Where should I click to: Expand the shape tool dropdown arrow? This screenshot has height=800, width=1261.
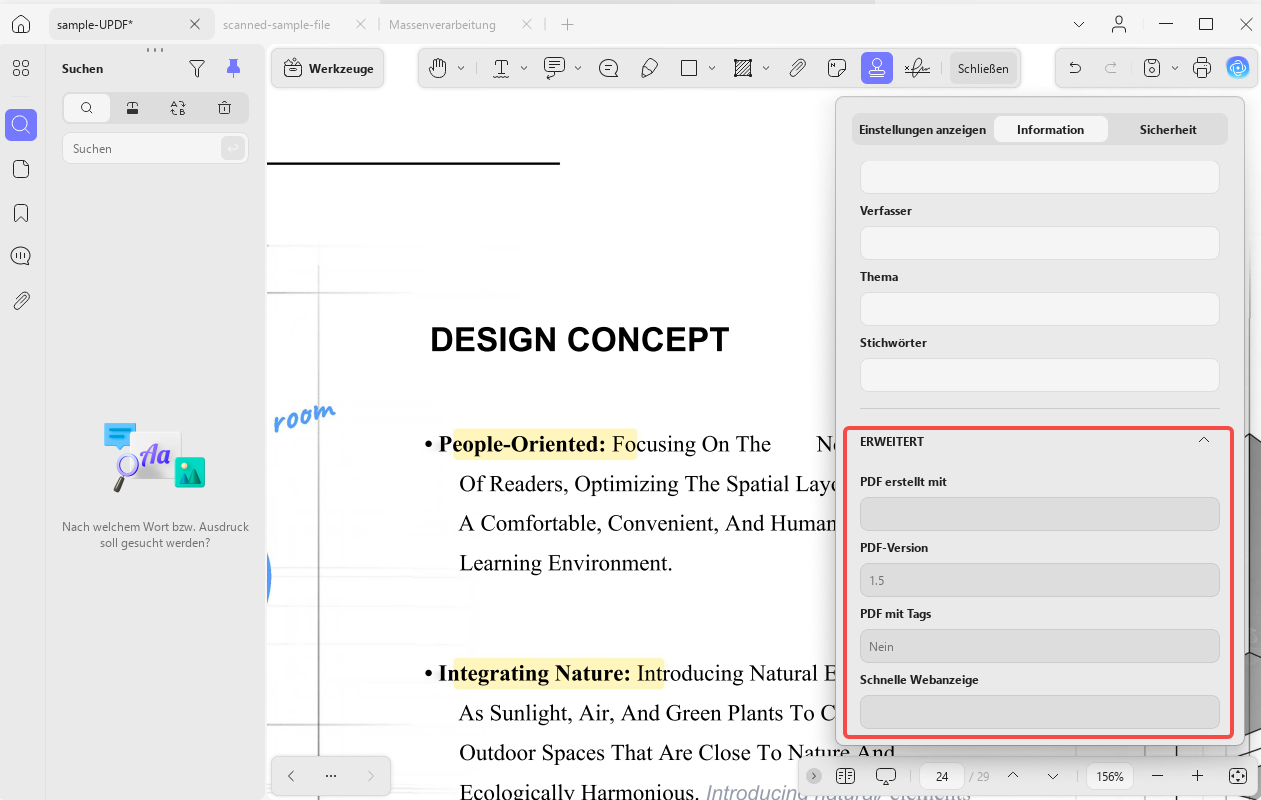coord(712,68)
